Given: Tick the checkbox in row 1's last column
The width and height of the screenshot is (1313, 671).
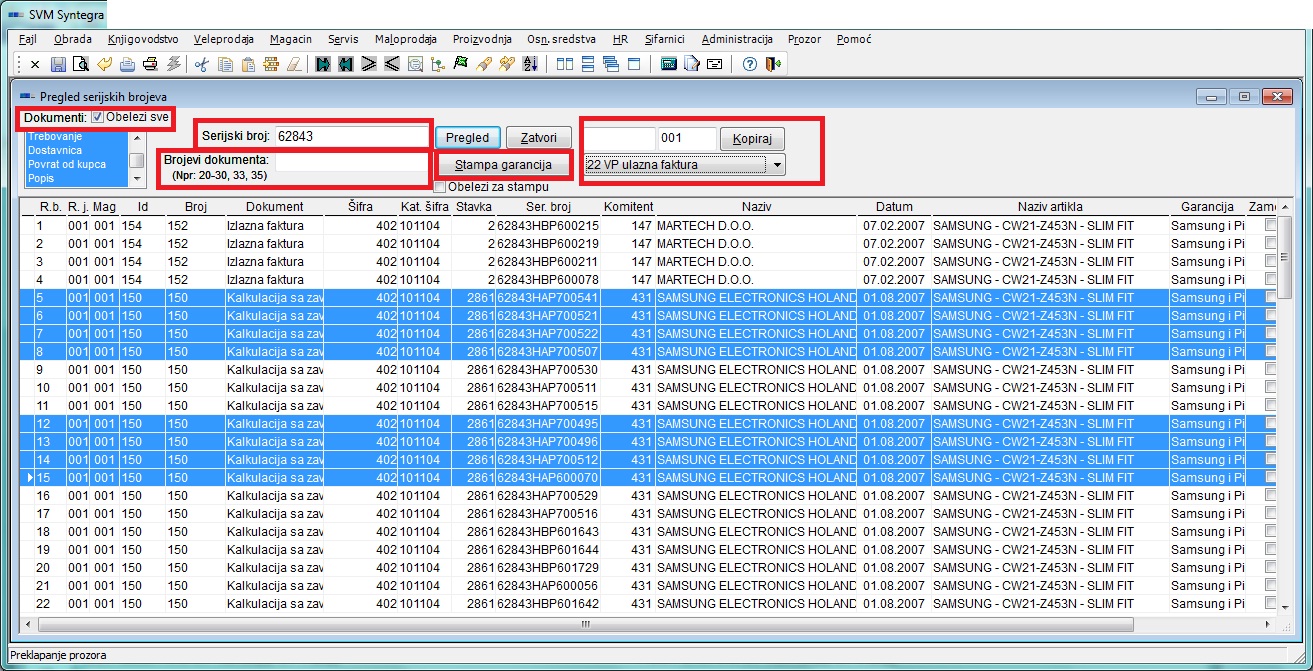Looking at the screenshot, I should [1271, 226].
